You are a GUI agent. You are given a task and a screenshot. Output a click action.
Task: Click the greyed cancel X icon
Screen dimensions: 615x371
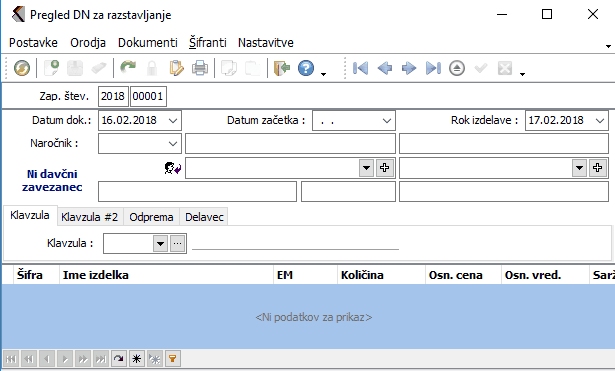(x=505, y=68)
